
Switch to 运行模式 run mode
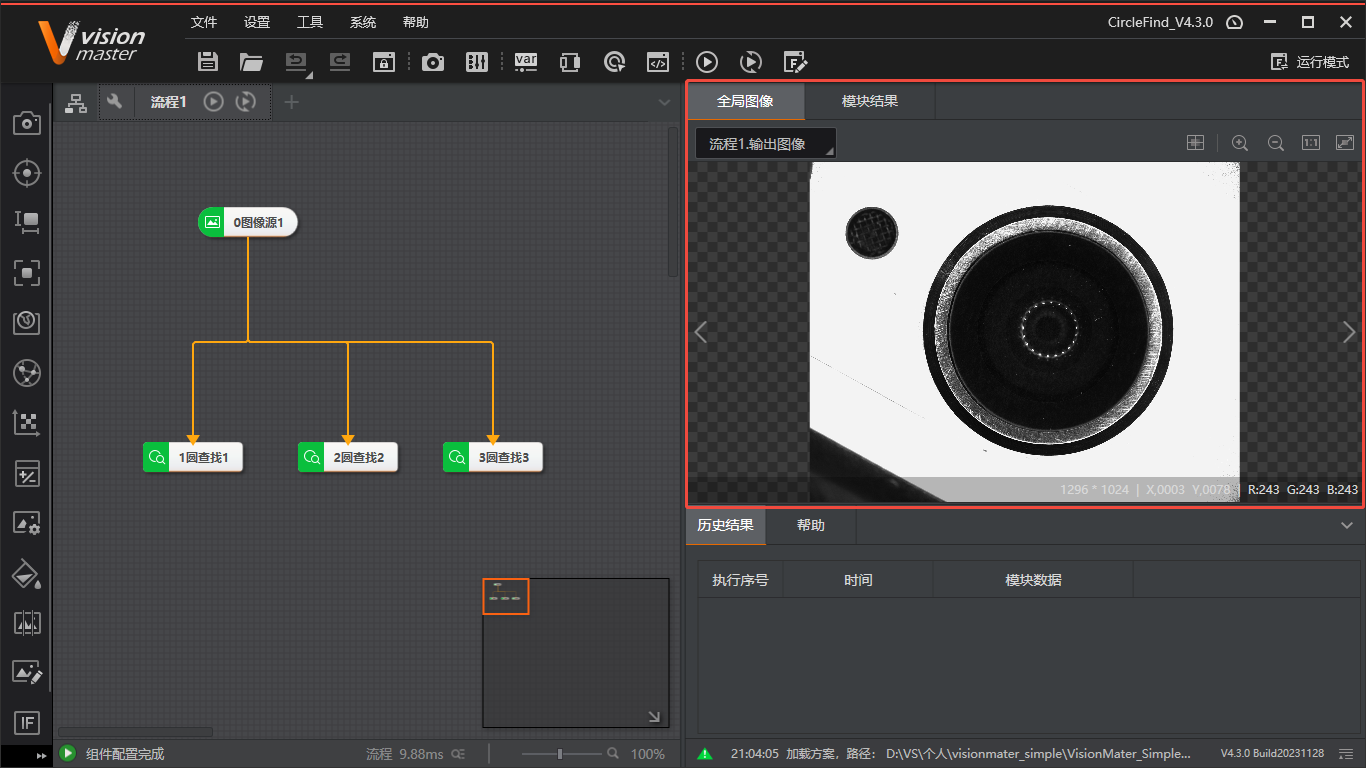tap(1310, 62)
